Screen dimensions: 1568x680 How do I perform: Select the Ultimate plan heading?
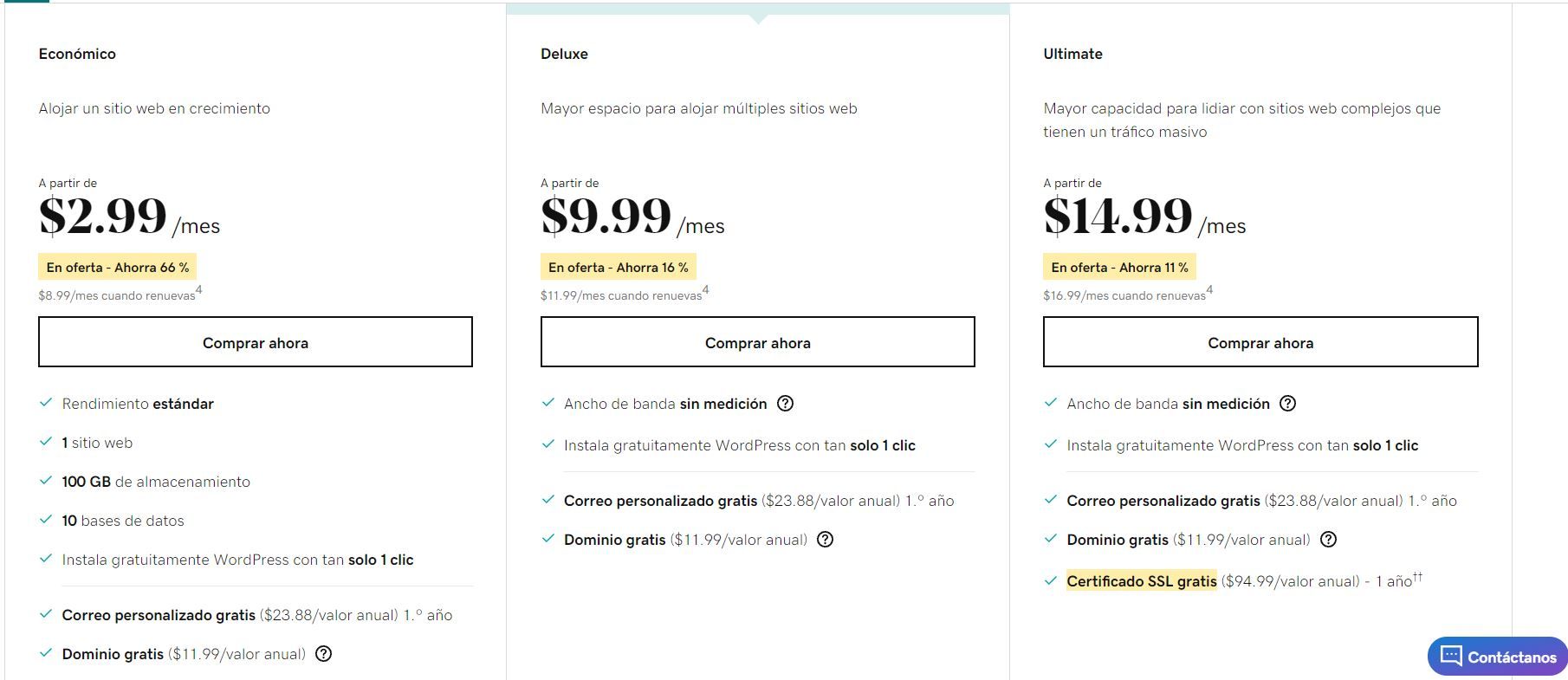(x=1072, y=54)
